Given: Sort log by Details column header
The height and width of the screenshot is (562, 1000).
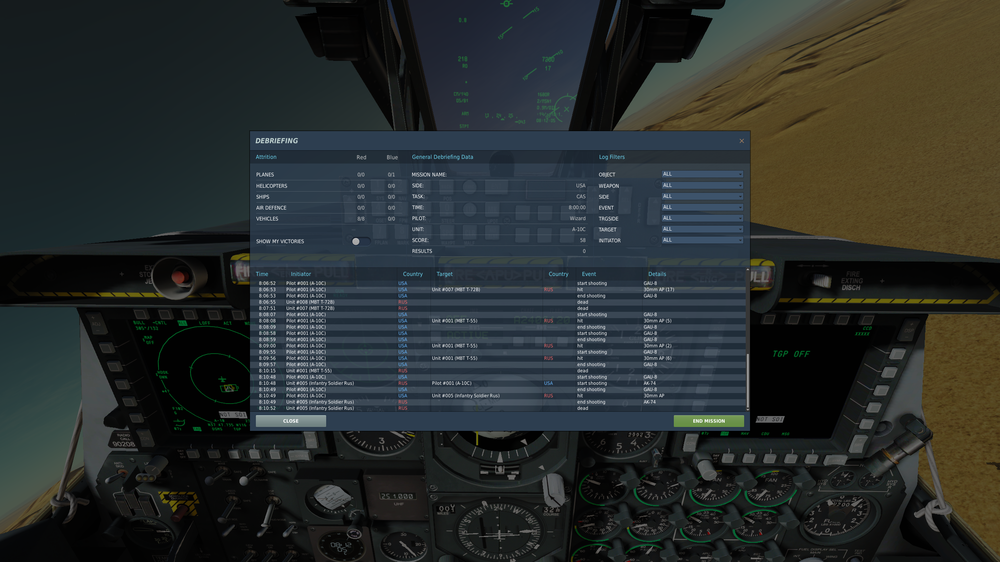Looking at the screenshot, I should [657, 274].
